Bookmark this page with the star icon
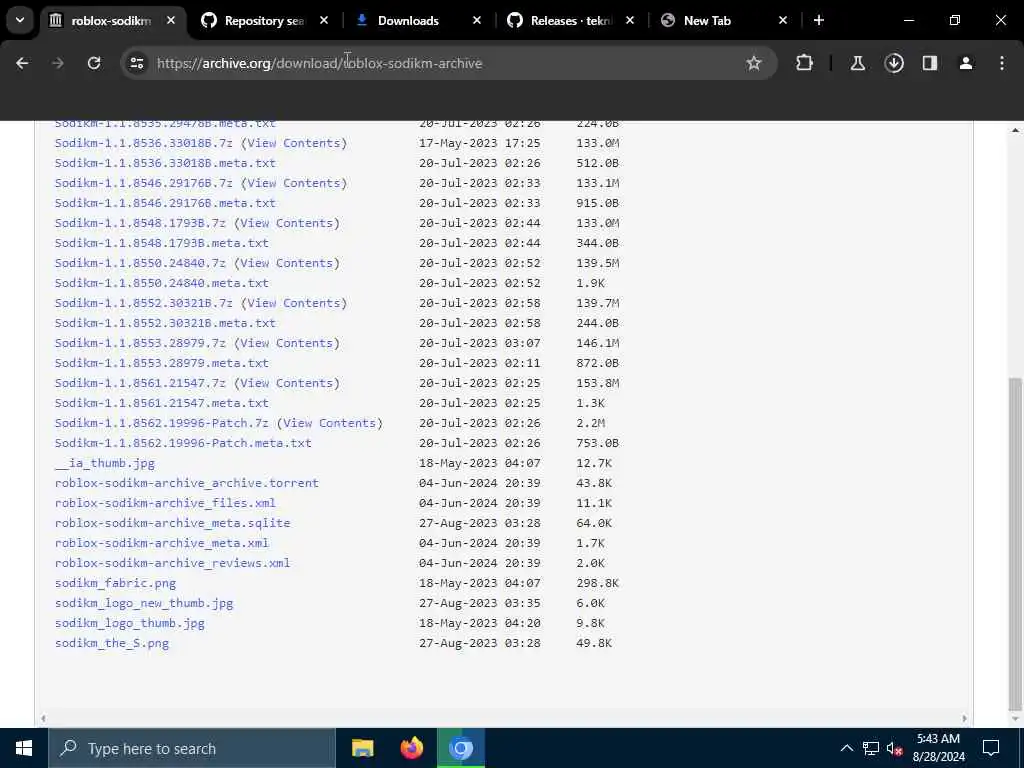The height and width of the screenshot is (768, 1024). (754, 63)
